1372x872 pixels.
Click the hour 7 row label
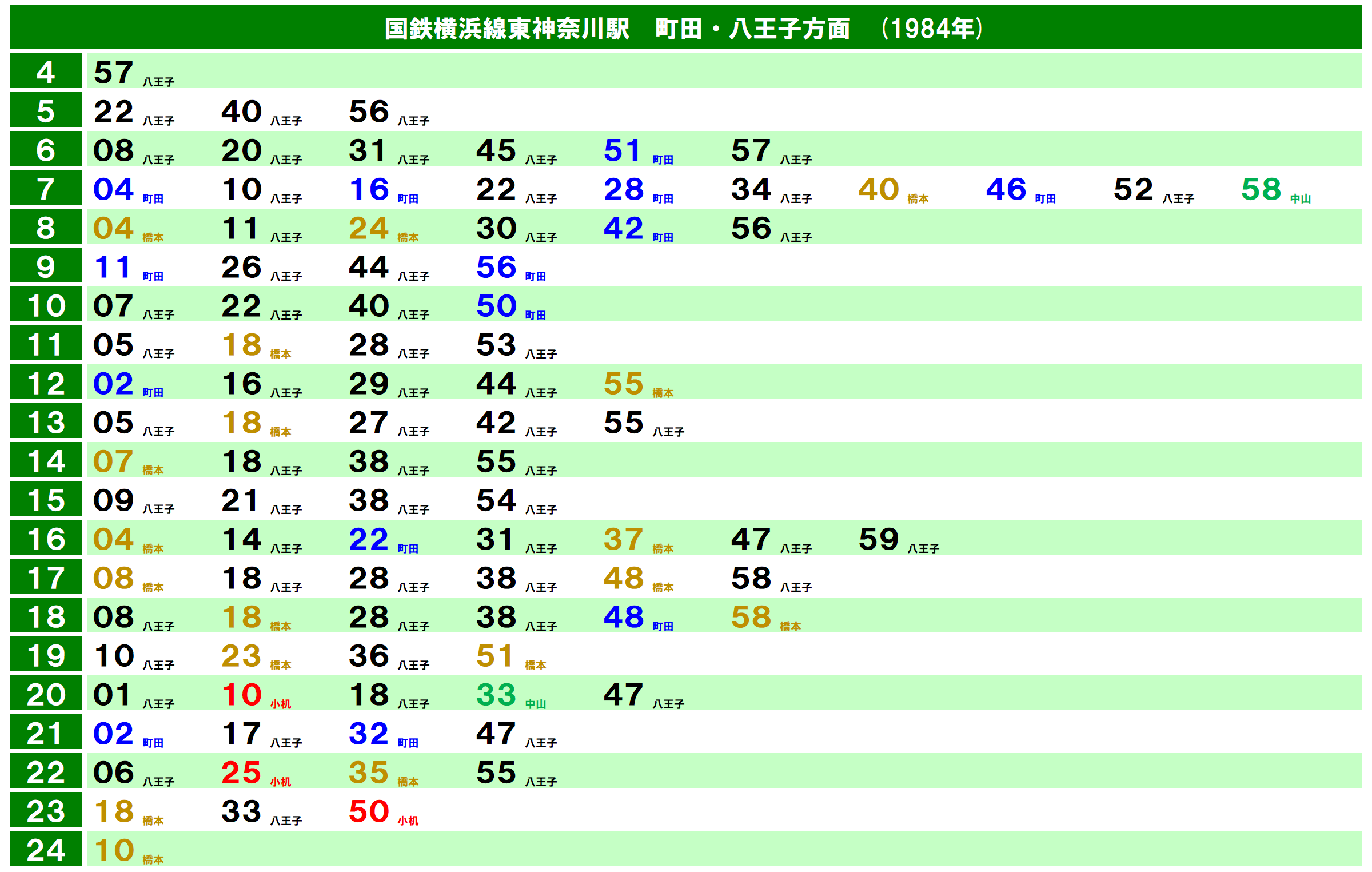pos(46,189)
